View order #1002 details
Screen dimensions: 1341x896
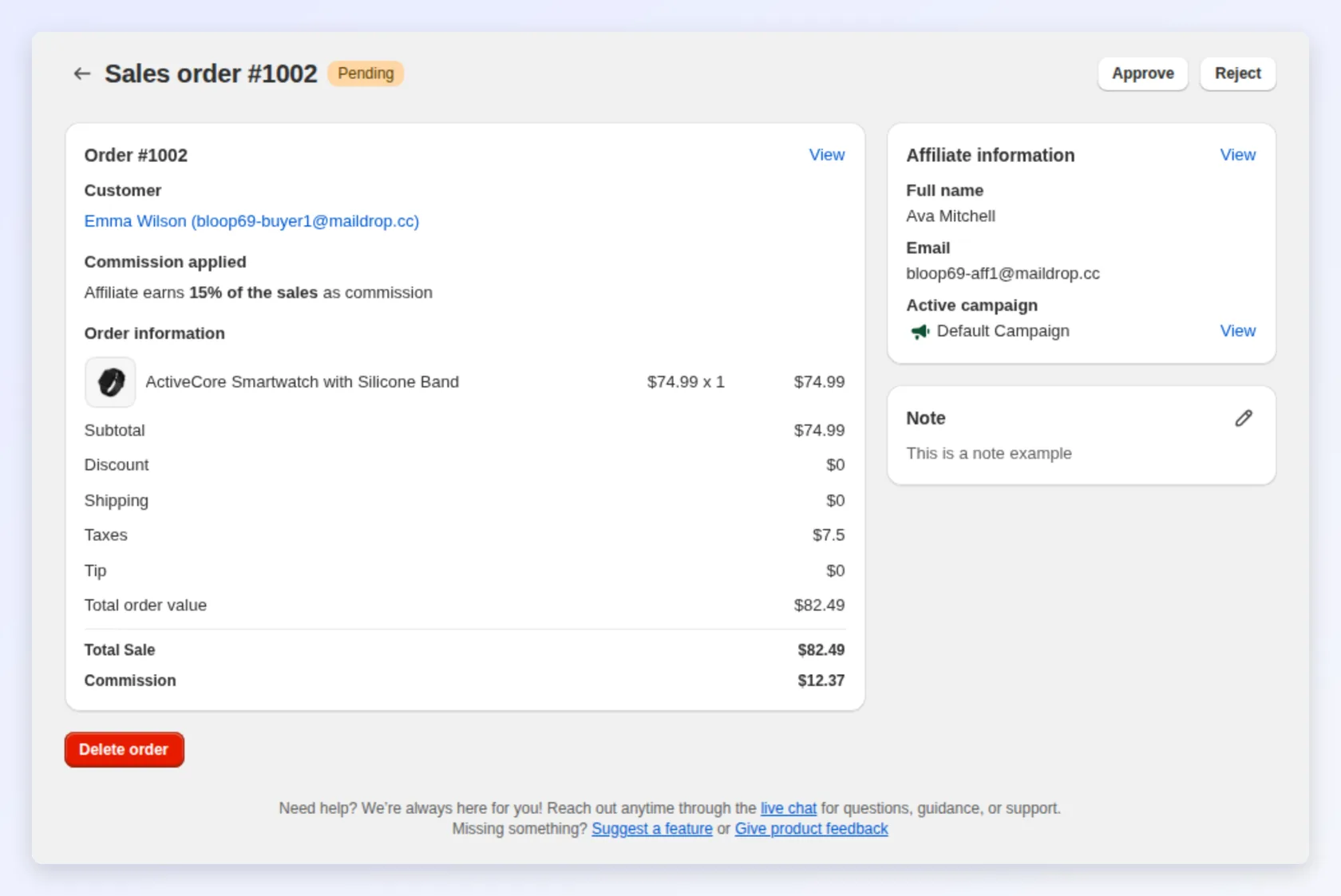click(x=826, y=155)
